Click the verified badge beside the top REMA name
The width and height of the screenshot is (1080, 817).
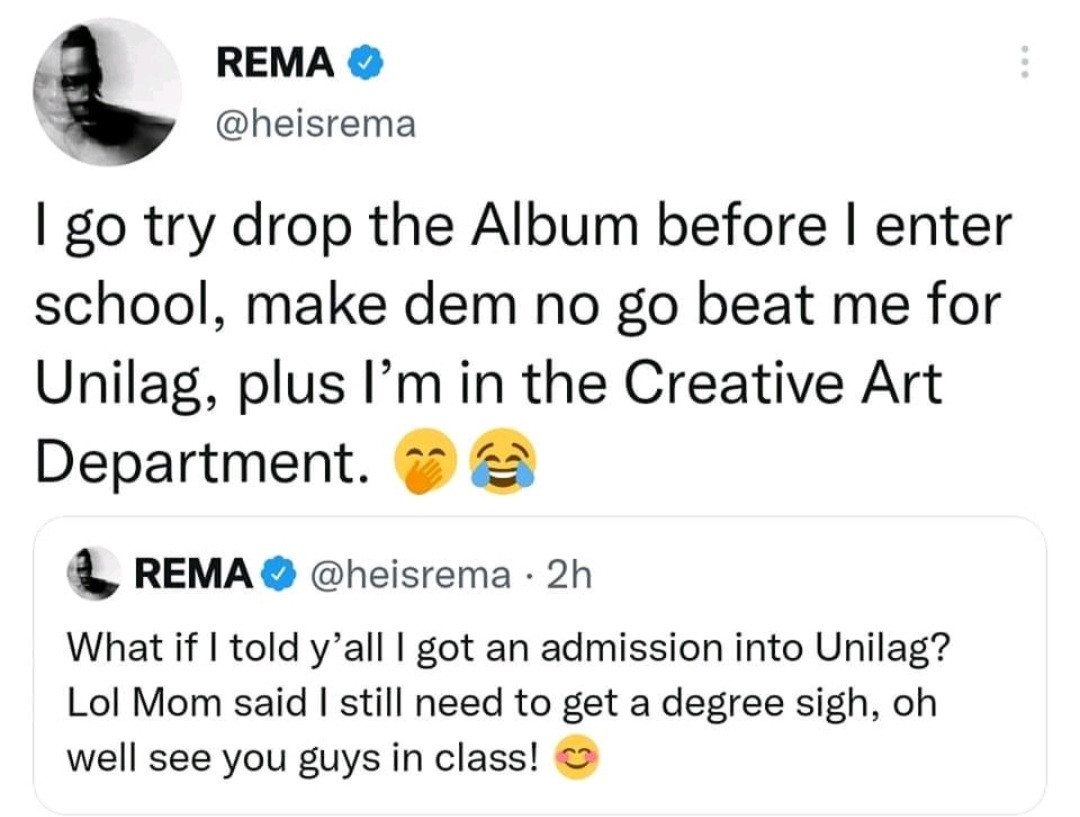pos(362,64)
